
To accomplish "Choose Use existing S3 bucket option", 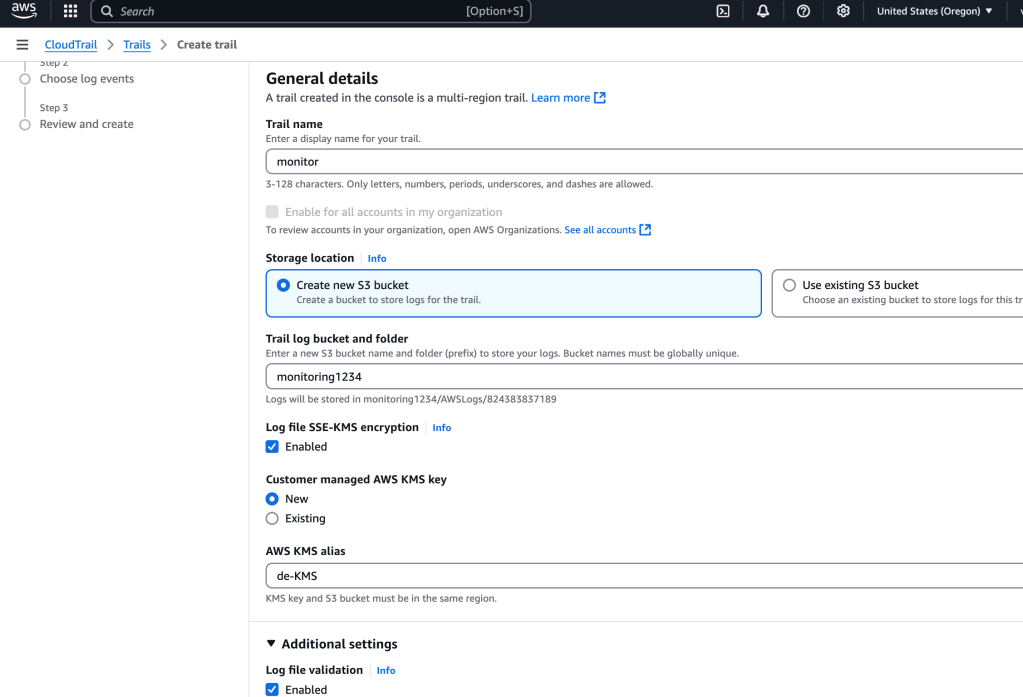I will click(x=790, y=285).
